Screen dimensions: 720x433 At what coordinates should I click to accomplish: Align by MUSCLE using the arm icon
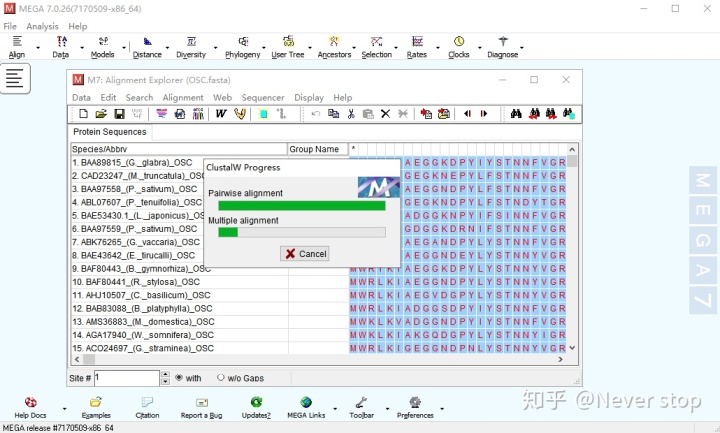pyautogui.click(x=240, y=113)
